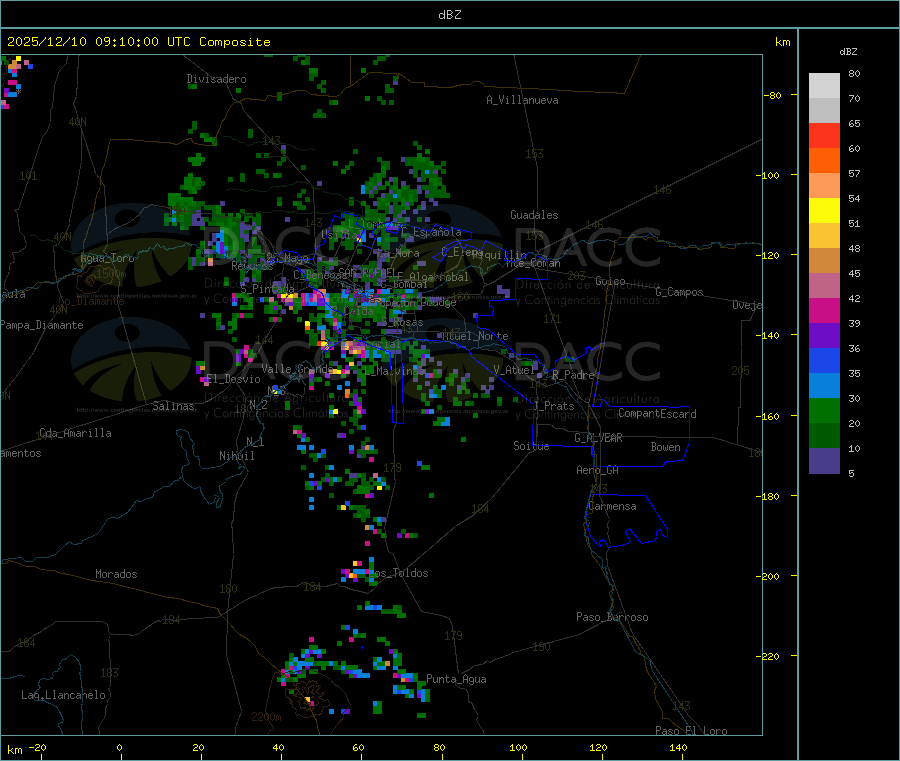
Task: Click the 'G_ALVEAR' map label
Action: (x=598, y=438)
